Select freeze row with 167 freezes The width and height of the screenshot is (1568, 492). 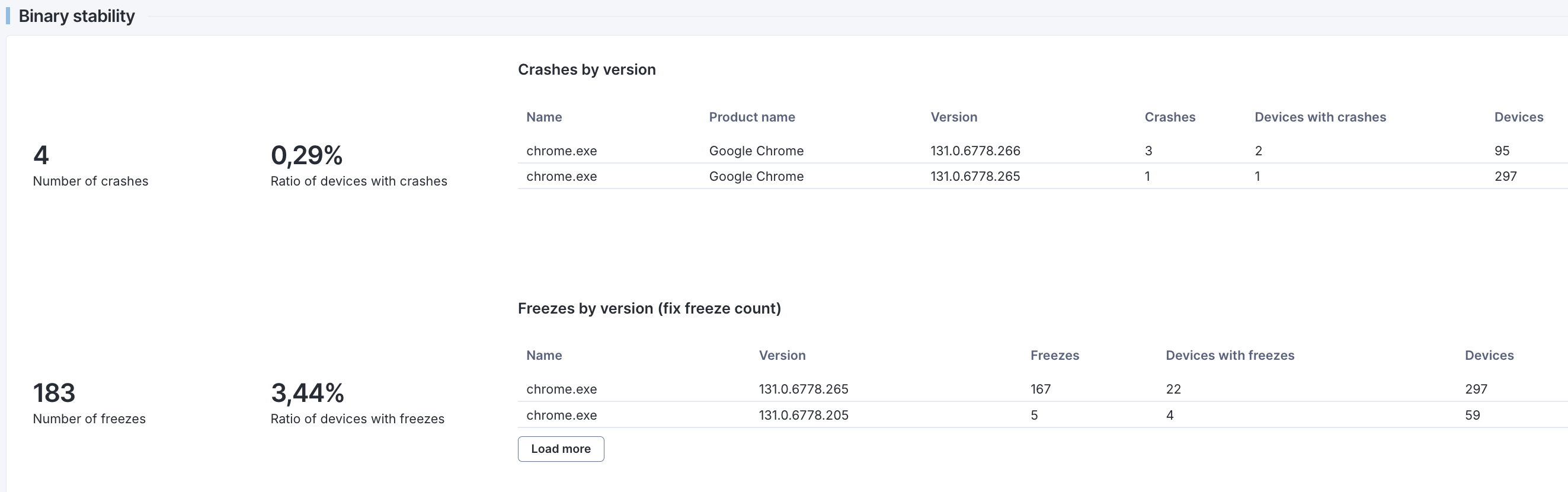tap(1040, 389)
